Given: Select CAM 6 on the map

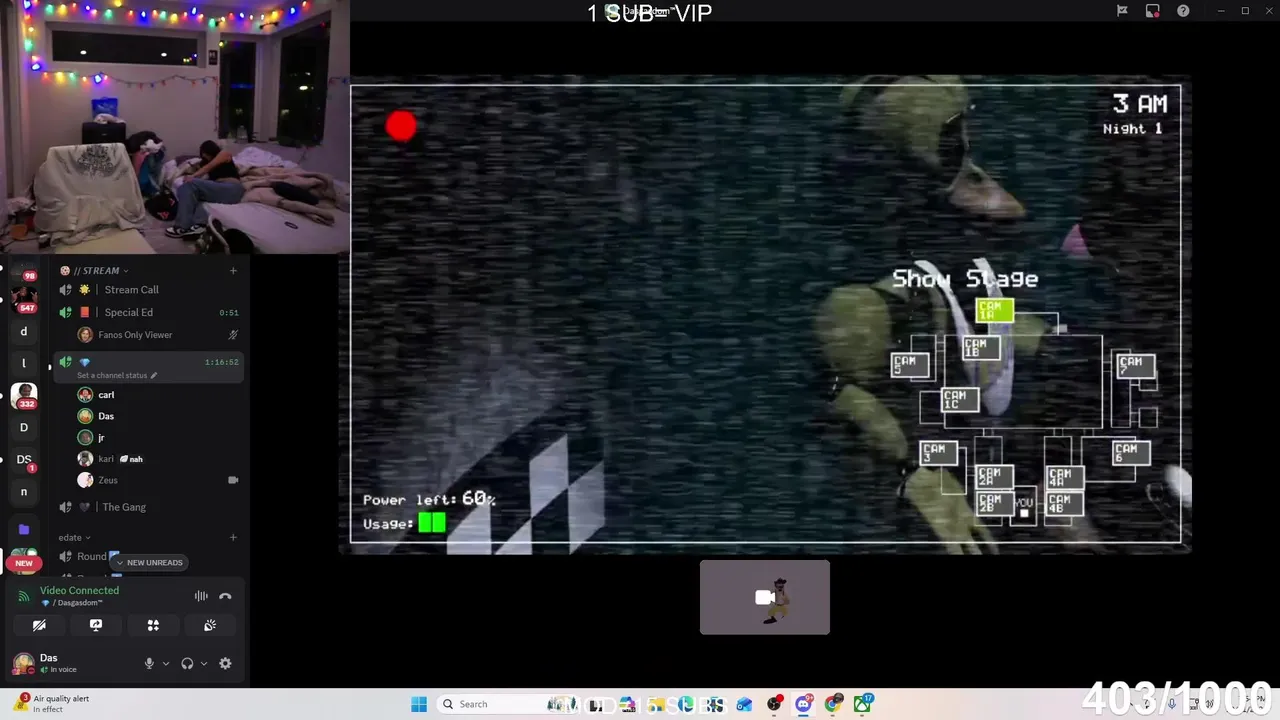Looking at the screenshot, I should [x=1131, y=453].
